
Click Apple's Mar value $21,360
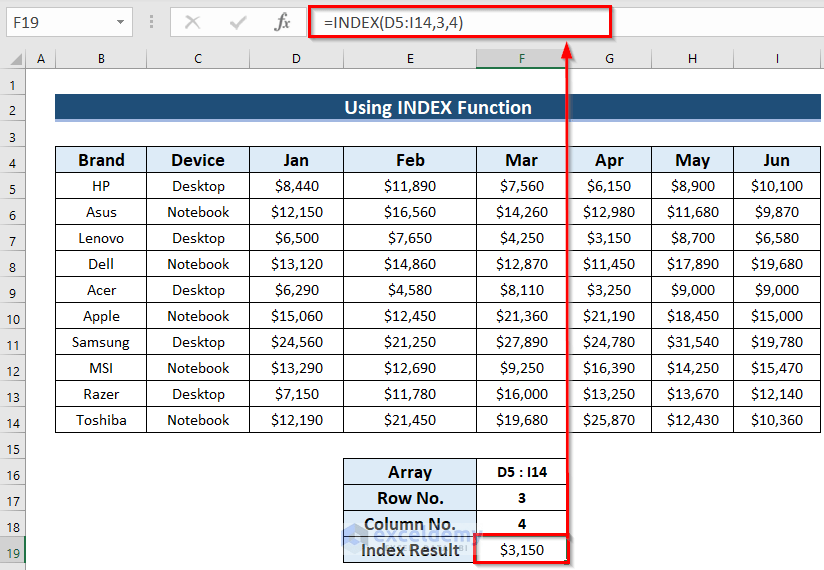coord(521,316)
